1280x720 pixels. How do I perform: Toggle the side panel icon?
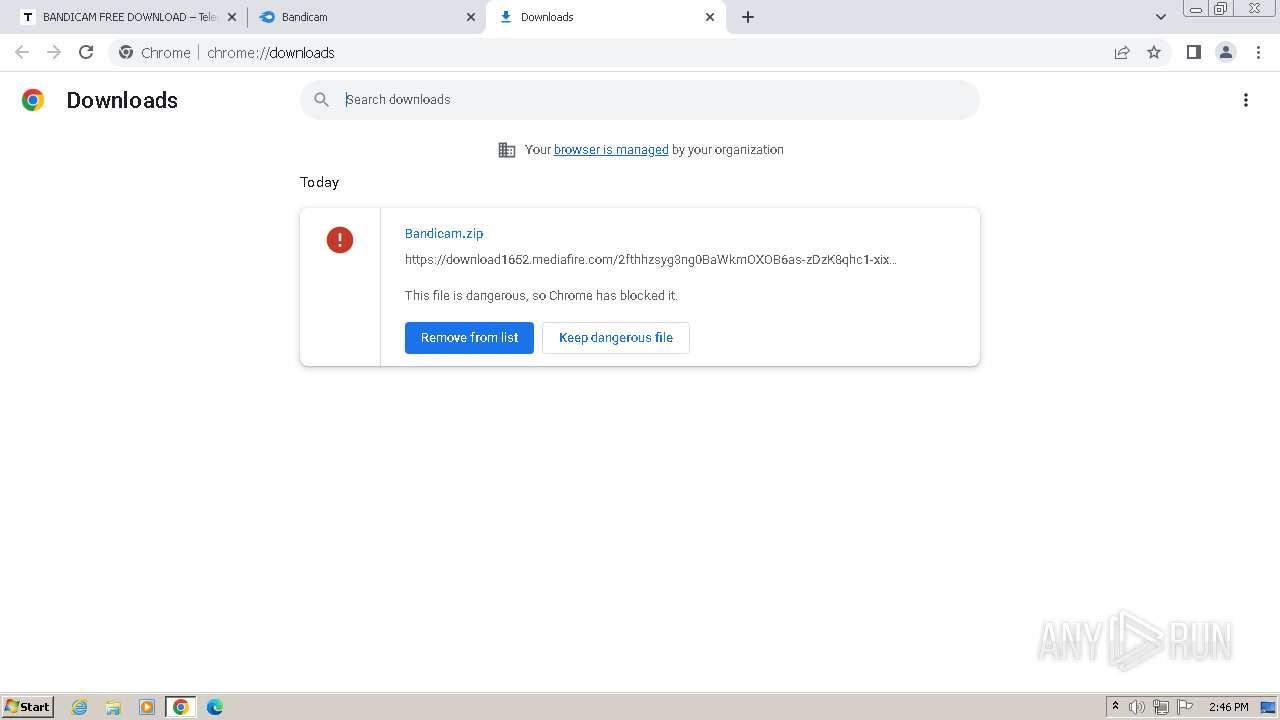[x=1193, y=52]
